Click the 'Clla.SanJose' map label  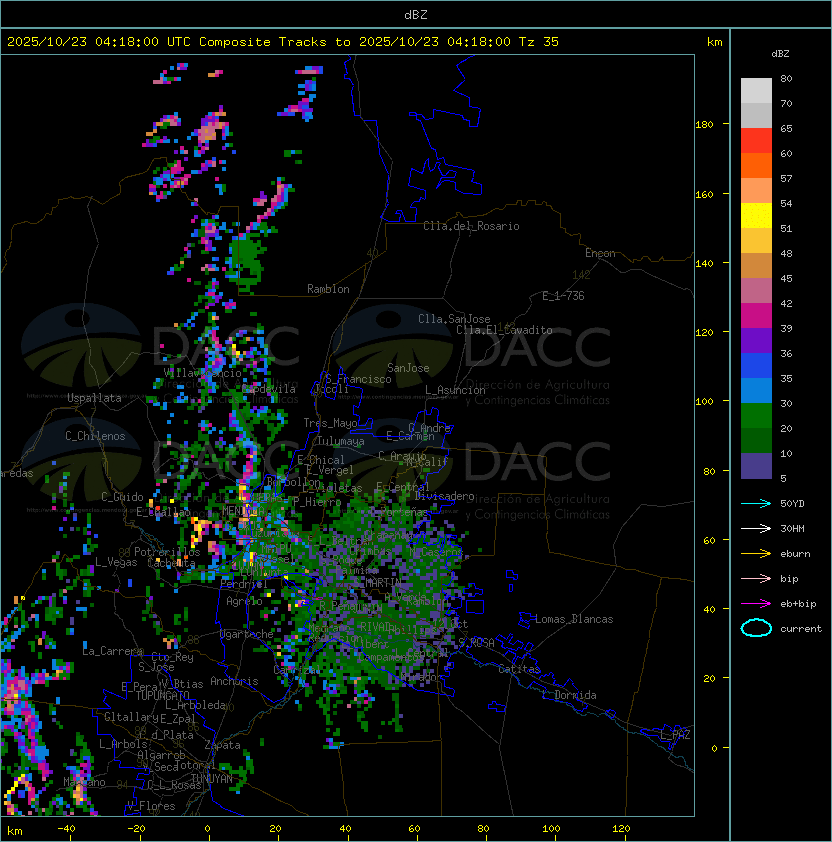454,319
